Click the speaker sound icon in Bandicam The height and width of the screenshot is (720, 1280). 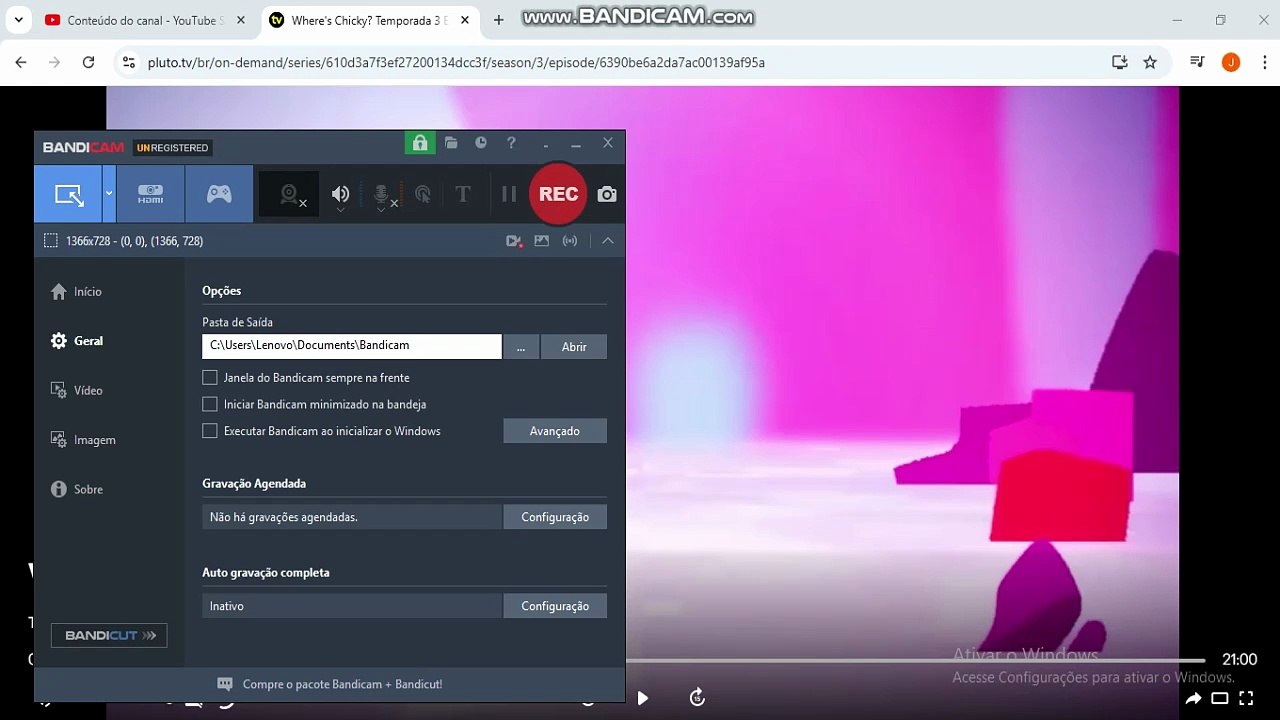(x=341, y=194)
